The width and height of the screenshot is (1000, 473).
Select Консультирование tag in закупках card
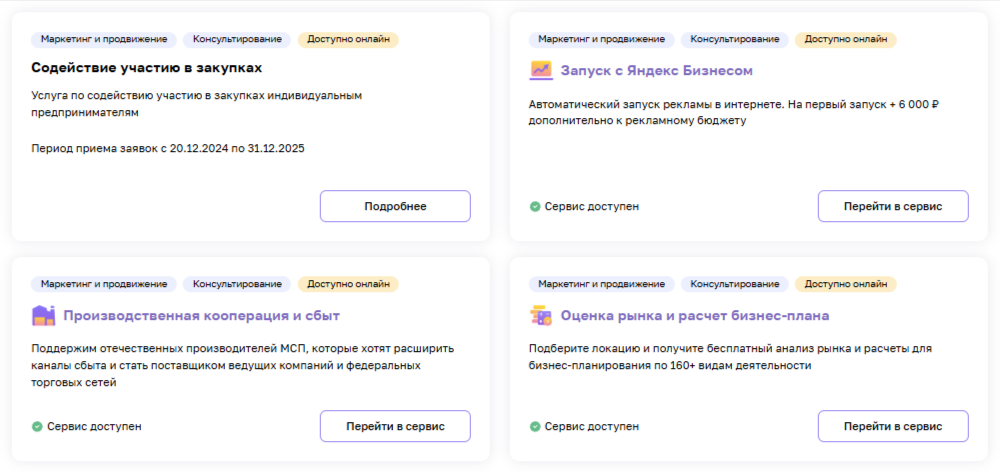(237, 40)
